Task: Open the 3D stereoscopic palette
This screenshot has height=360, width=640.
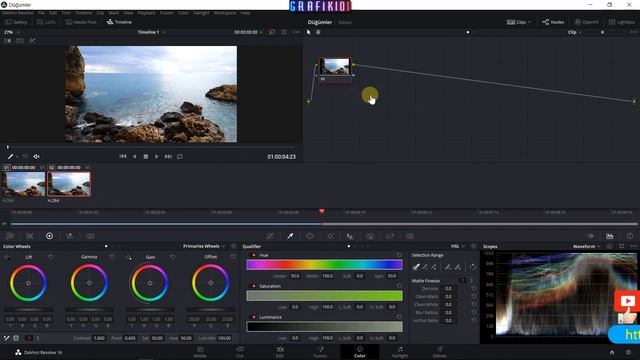Action: point(410,236)
